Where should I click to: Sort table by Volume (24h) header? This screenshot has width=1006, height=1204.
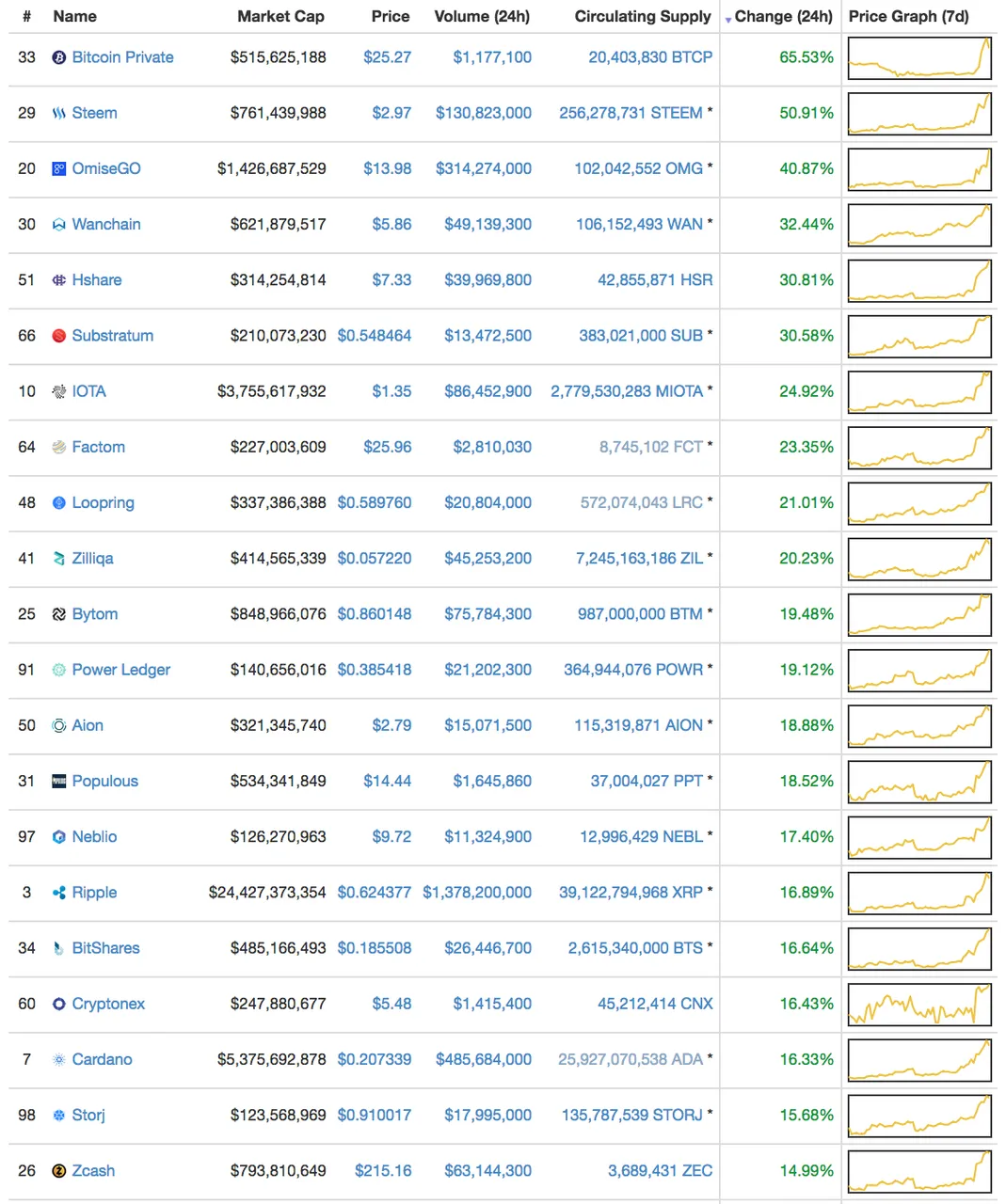pyautogui.click(x=482, y=17)
